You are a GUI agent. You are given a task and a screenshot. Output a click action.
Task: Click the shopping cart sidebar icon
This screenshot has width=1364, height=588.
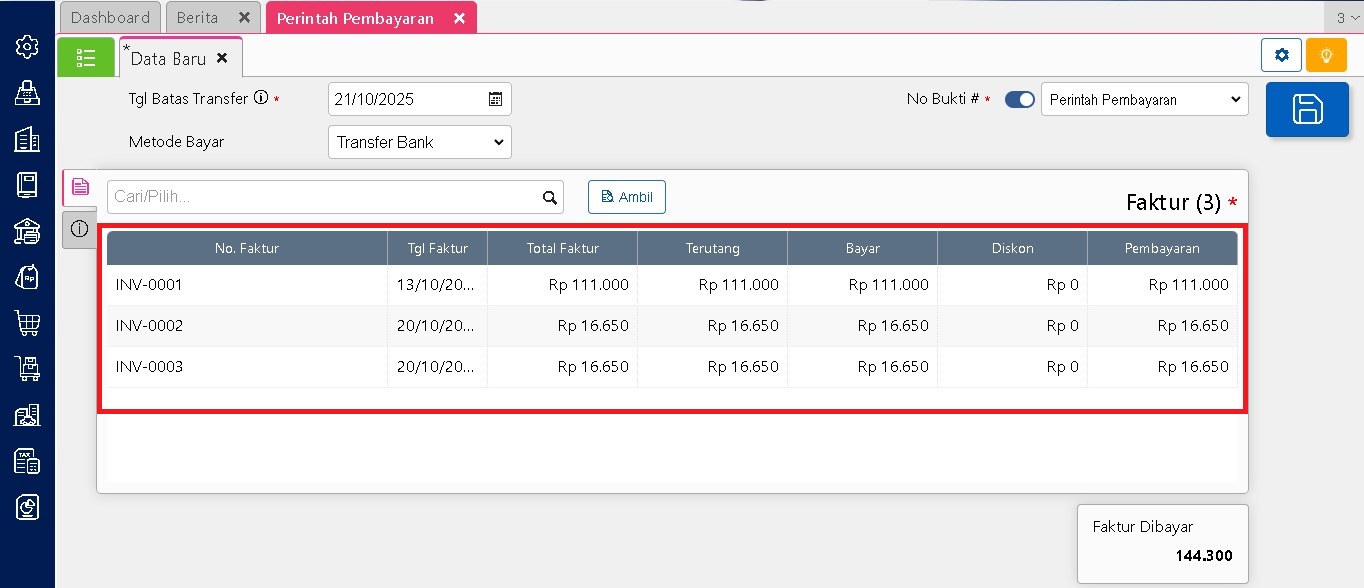coord(27,323)
